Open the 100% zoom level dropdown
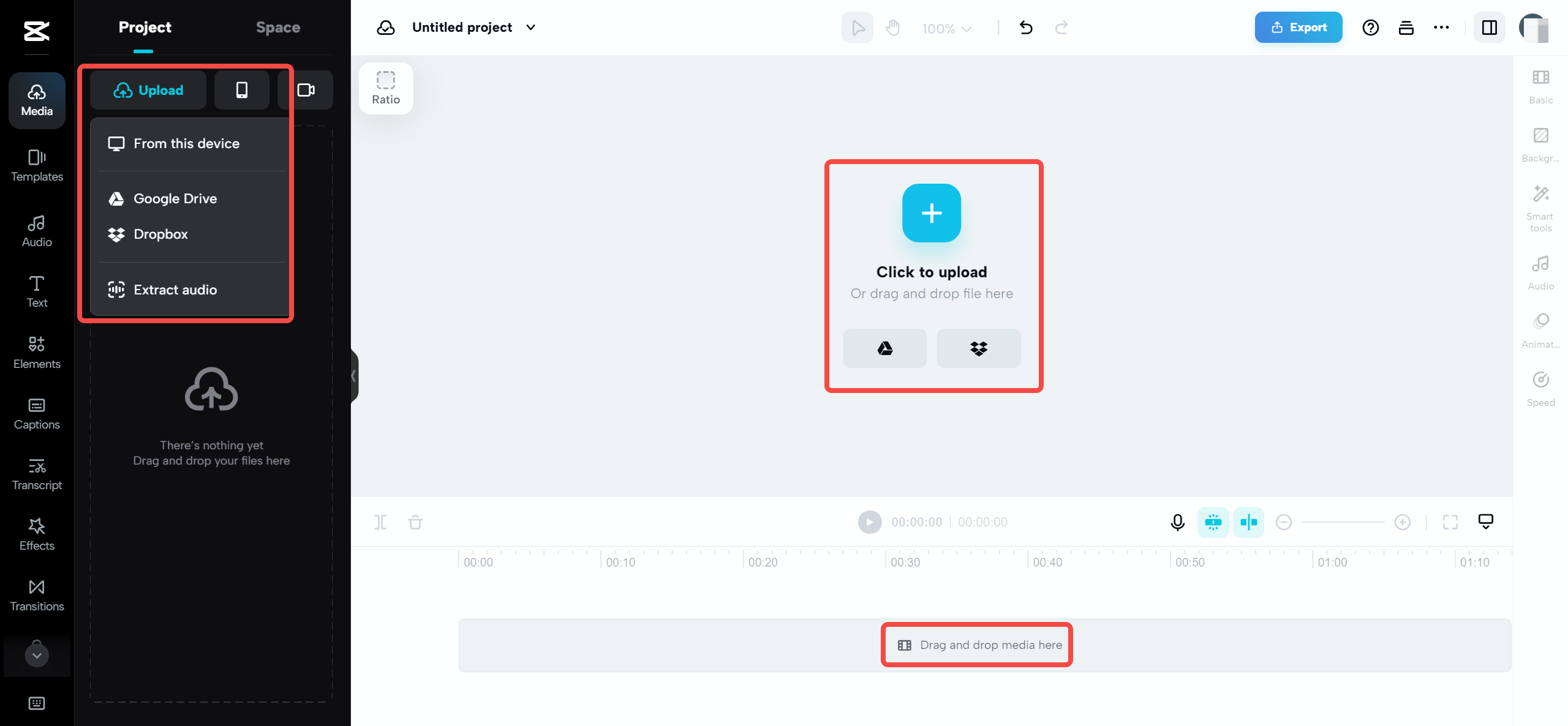The width and height of the screenshot is (1568, 726). tap(946, 28)
